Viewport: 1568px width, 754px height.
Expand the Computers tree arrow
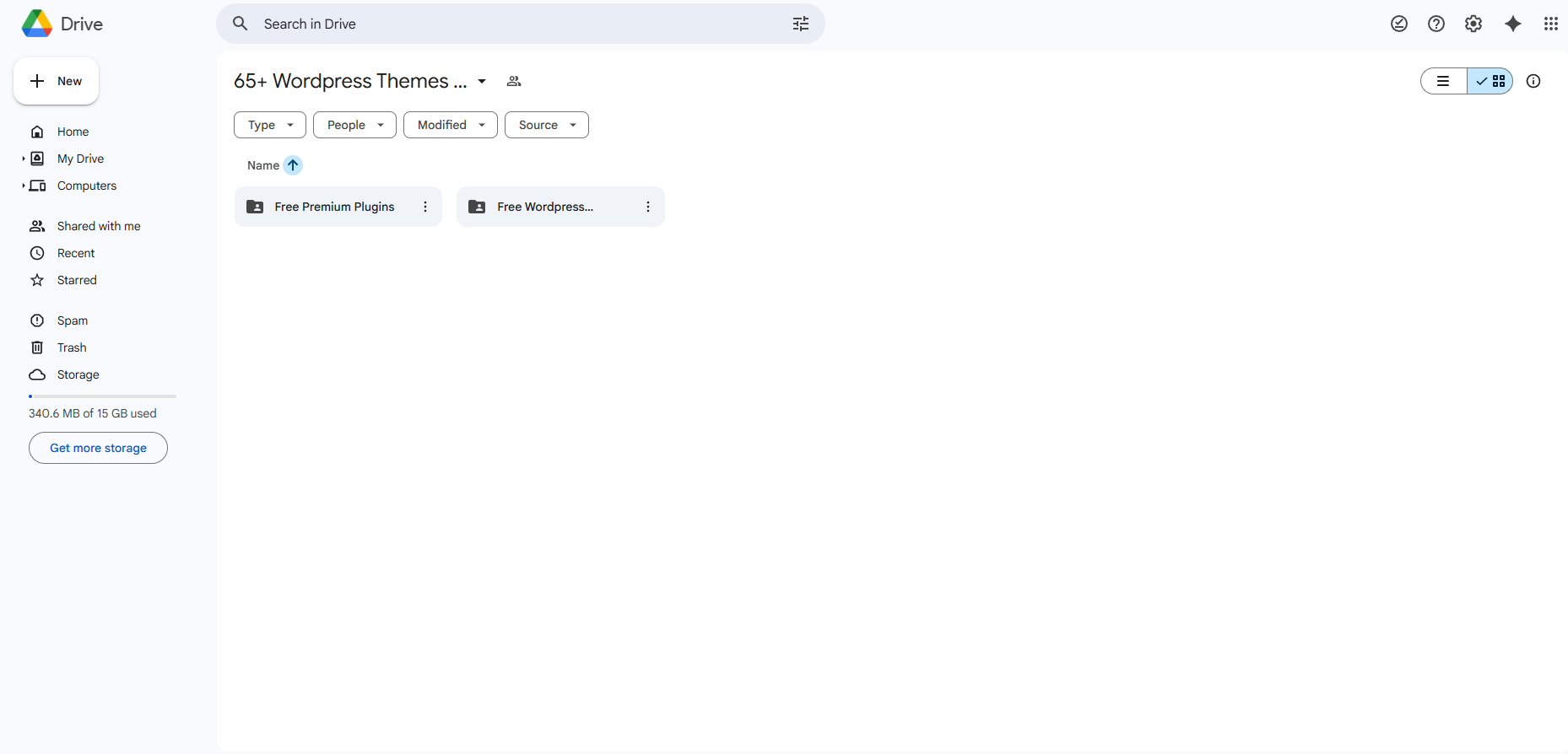tap(23, 186)
